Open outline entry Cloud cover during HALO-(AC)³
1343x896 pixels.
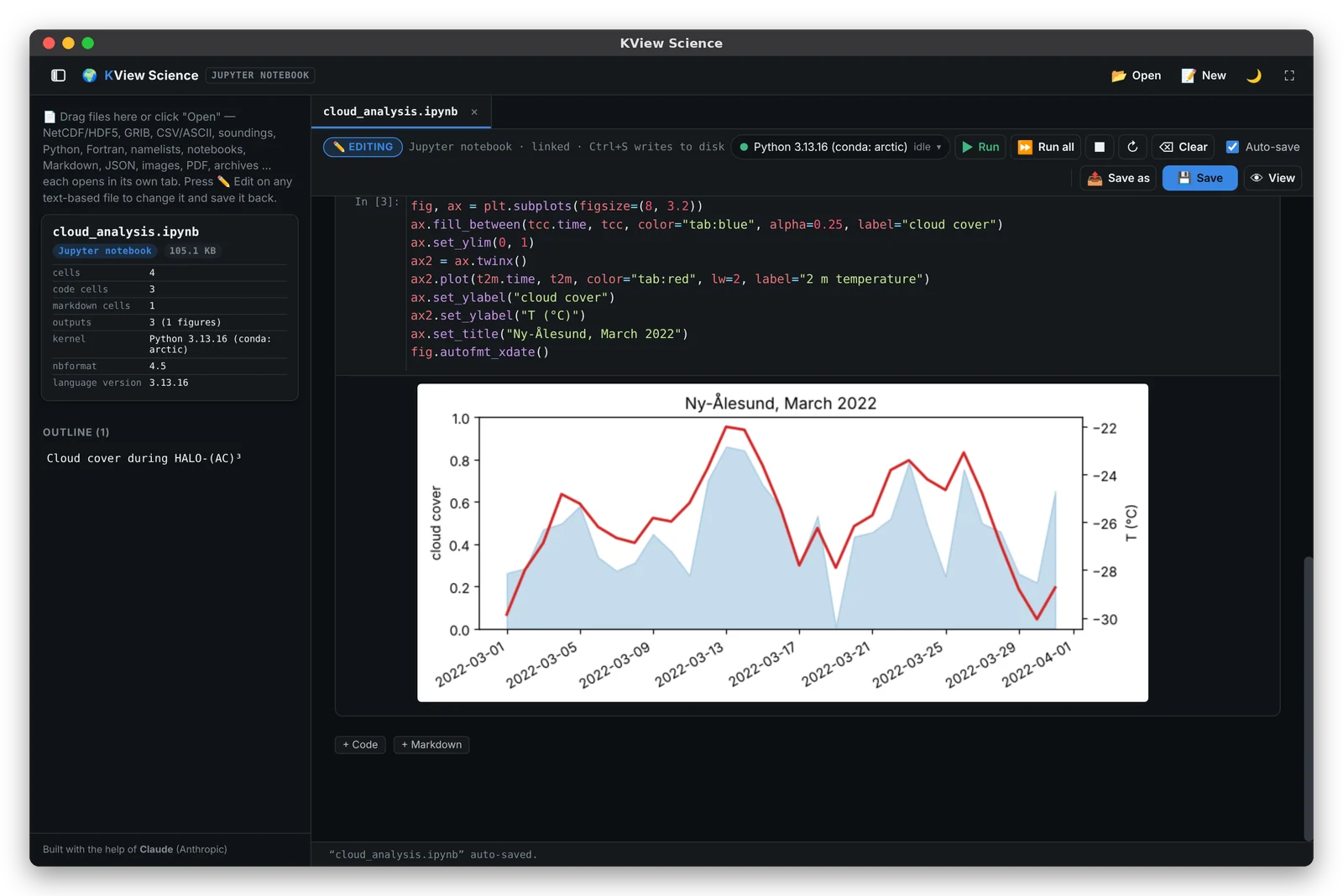[144, 458]
